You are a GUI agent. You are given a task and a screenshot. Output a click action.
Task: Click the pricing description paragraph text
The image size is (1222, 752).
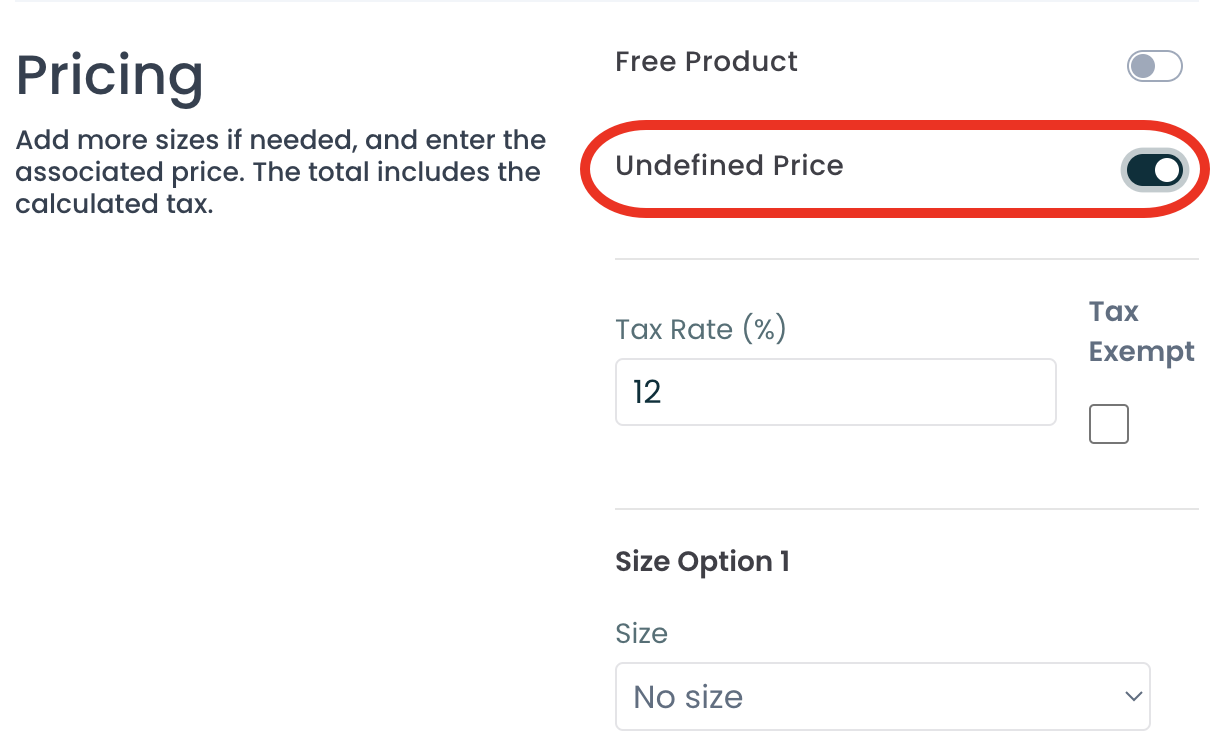[280, 172]
